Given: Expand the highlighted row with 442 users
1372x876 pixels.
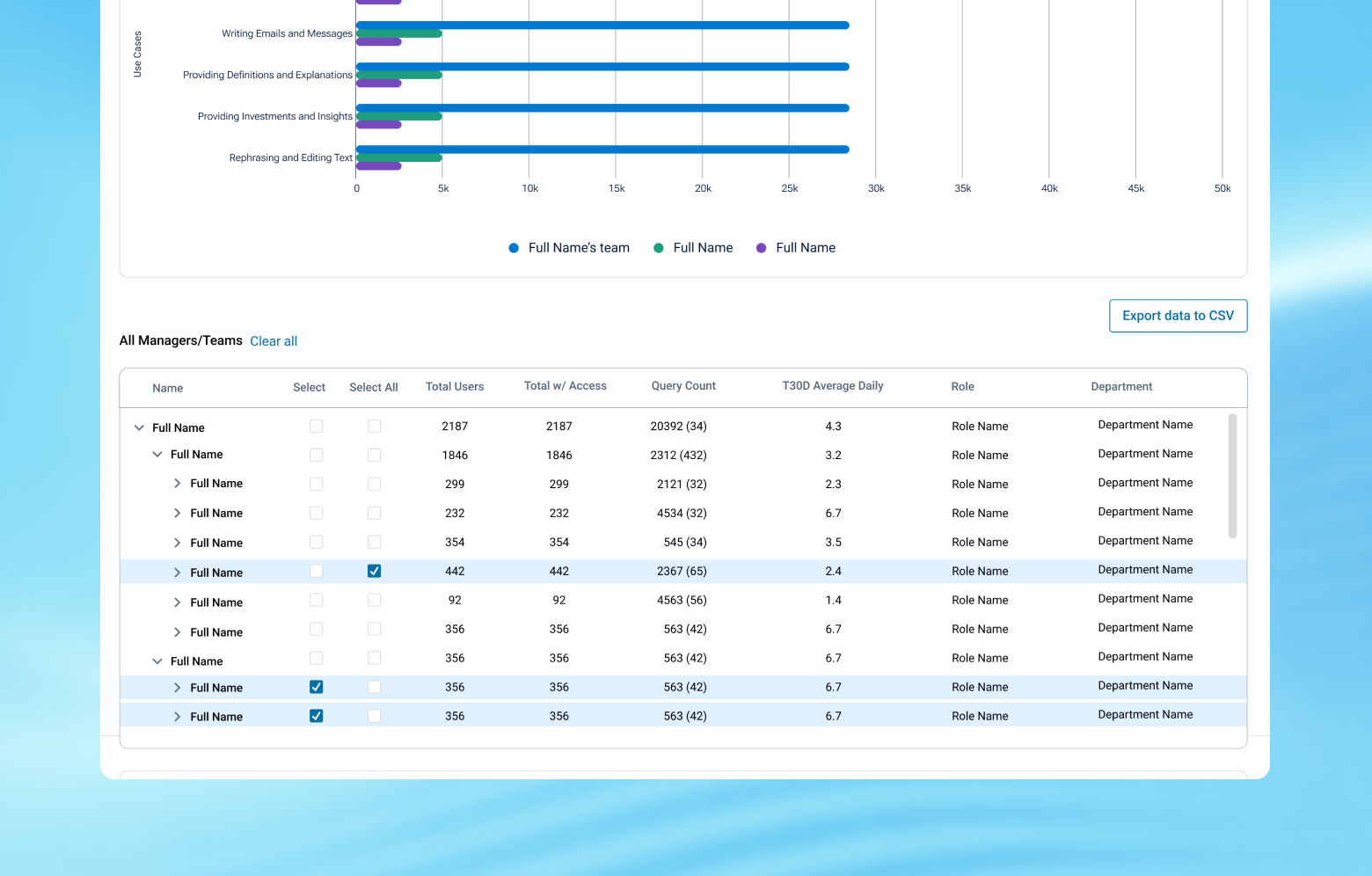Looking at the screenshot, I should 177,573.
